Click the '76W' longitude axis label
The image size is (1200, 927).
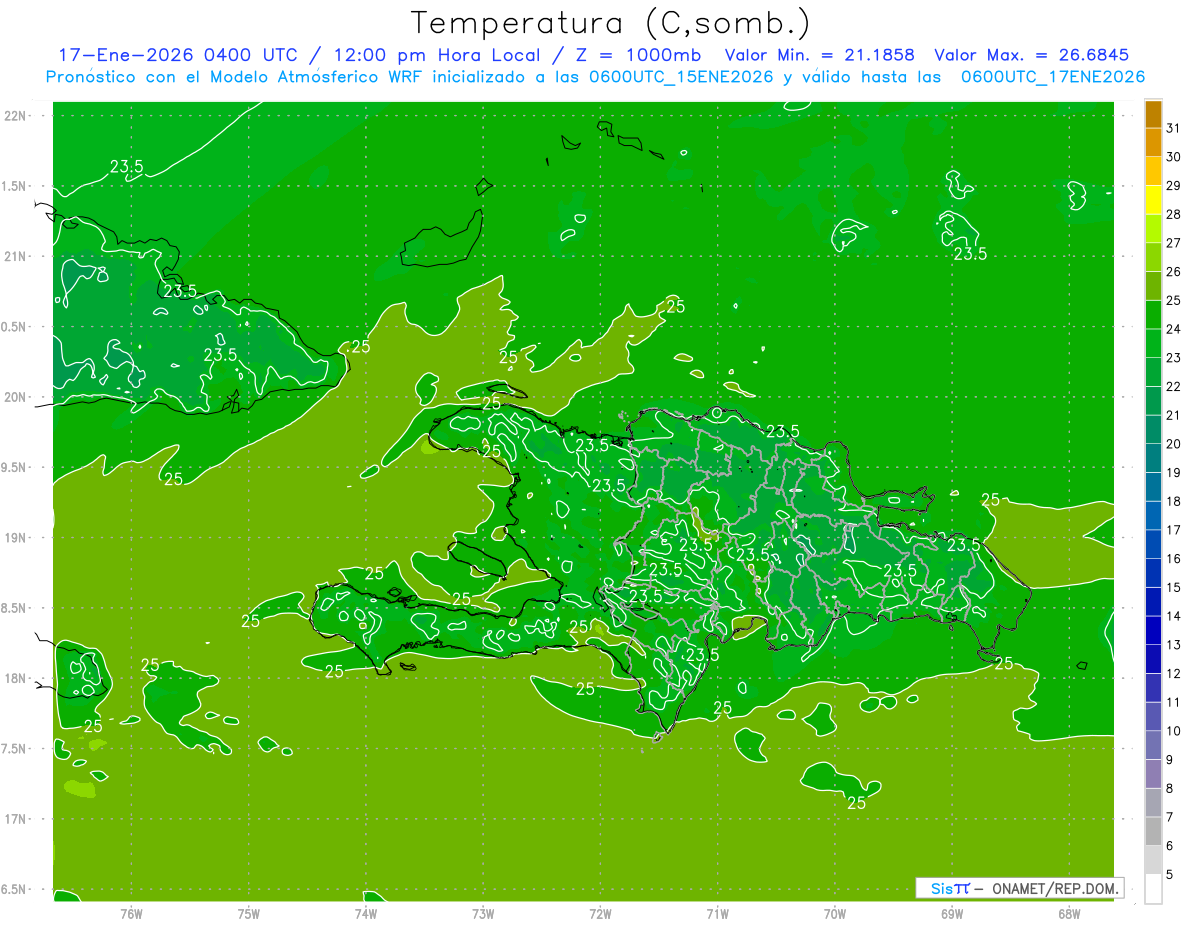coord(131,914)
